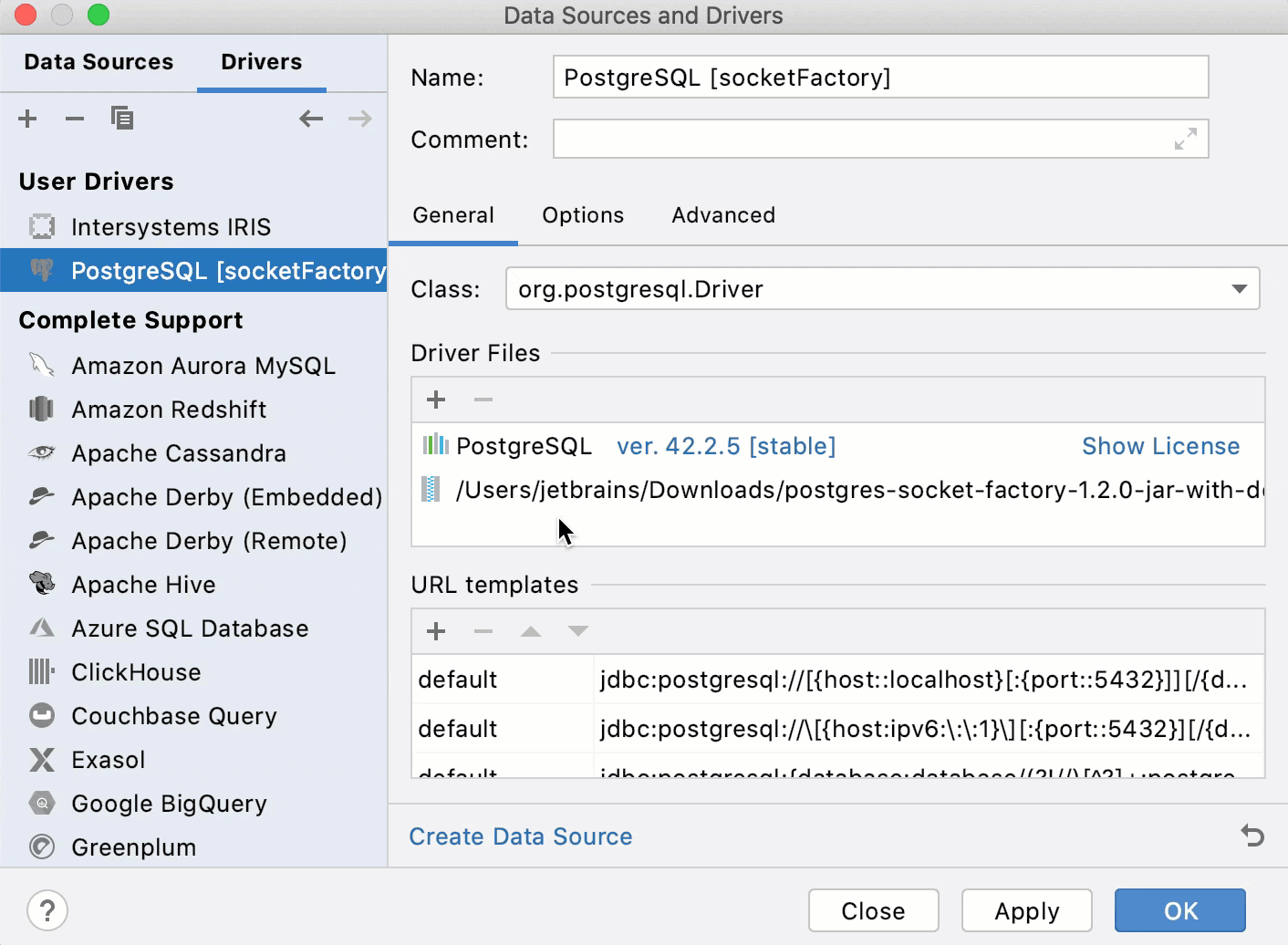Screen dimensions: 1288x945
Task: Open help via the question mark
Action: tap(47, 910)
